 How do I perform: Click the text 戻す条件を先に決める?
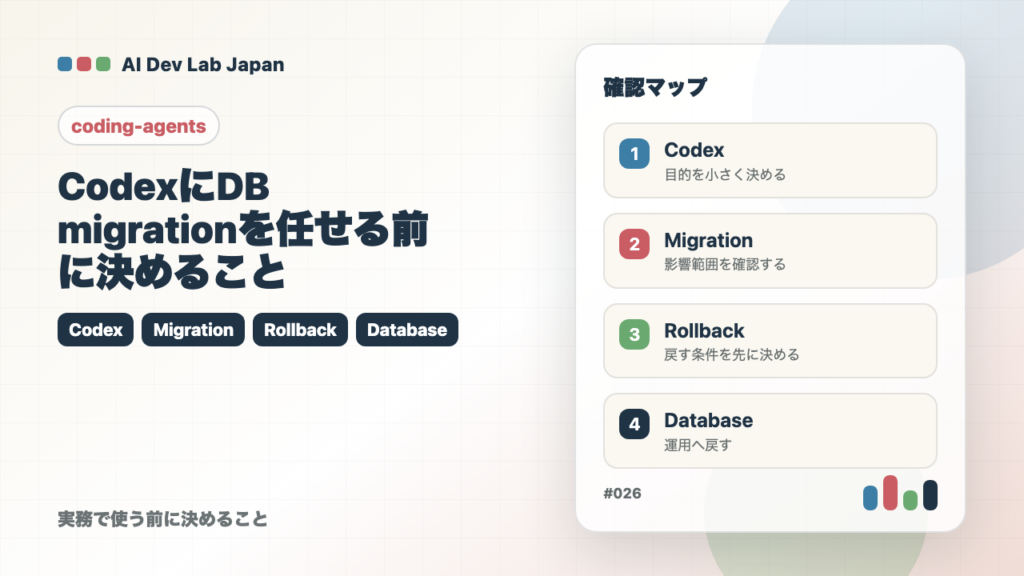pyautogui.click(x=731, y=355)
